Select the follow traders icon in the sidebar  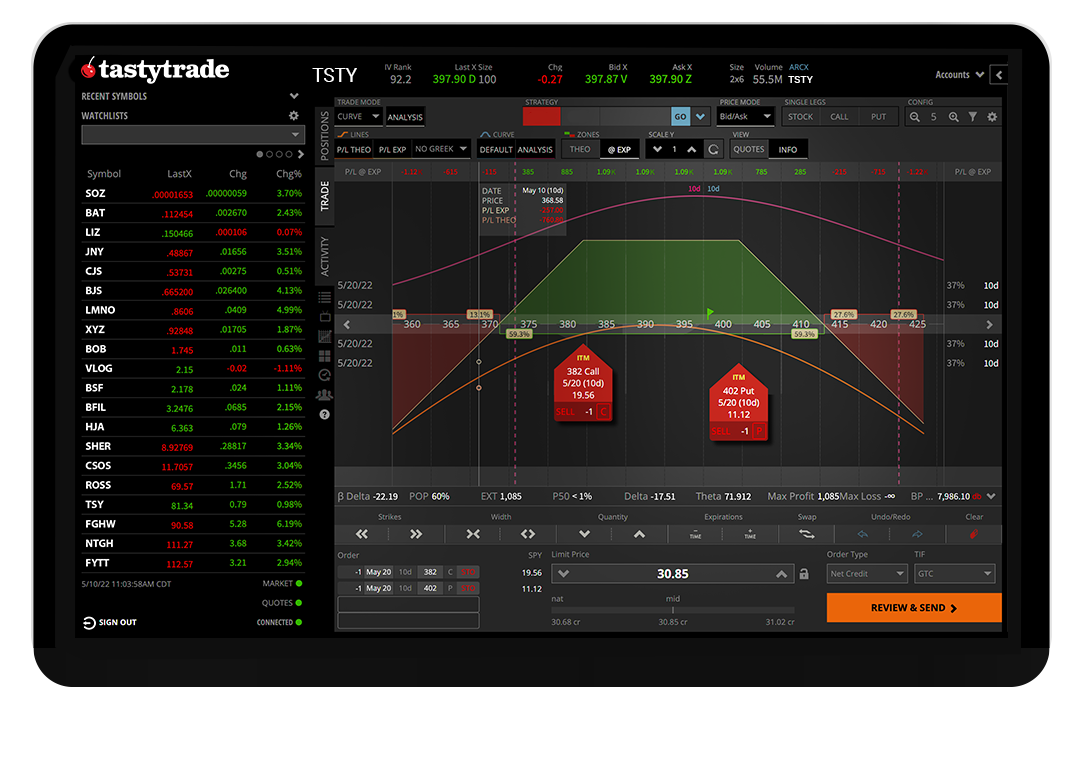point(324,395)
